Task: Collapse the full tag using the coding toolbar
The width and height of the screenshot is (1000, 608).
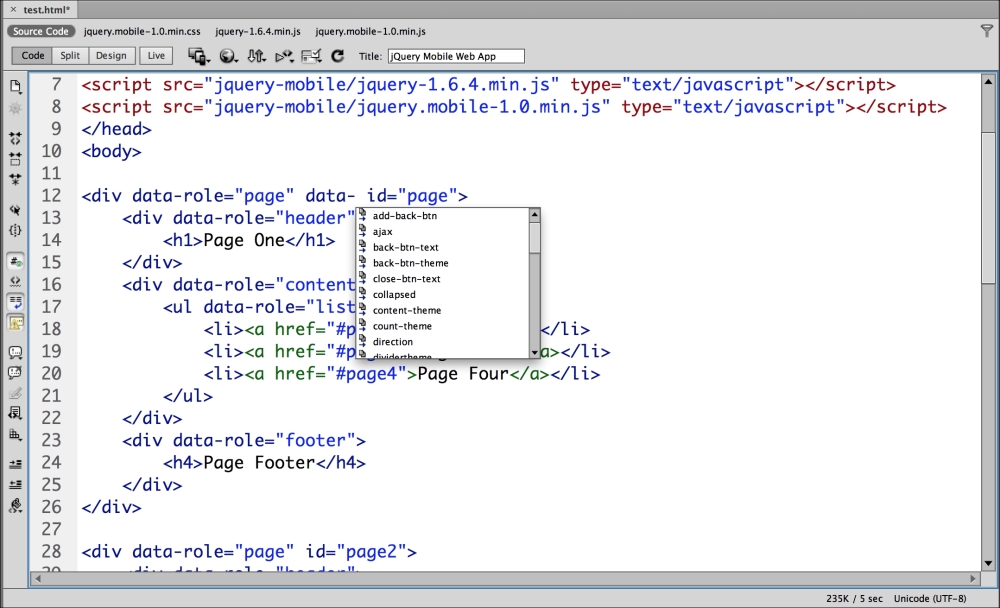Action: click(15, 138)
